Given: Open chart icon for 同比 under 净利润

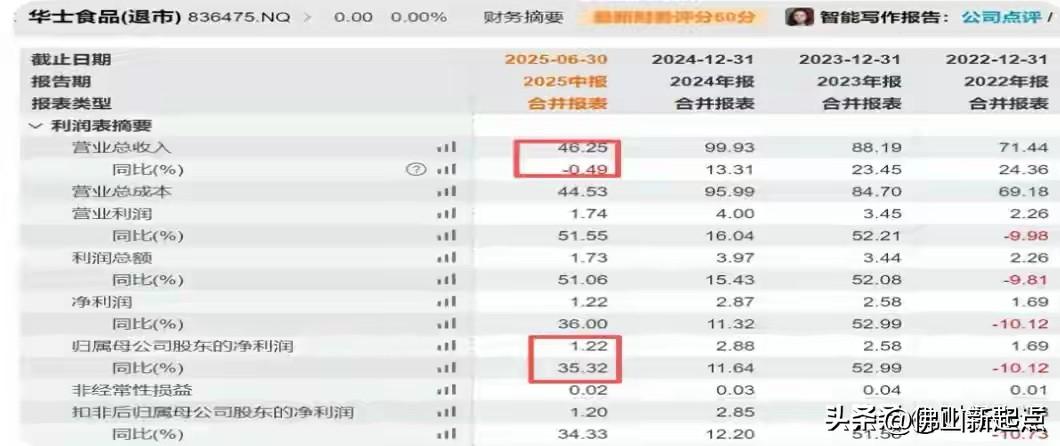Looking at the screenshot, I should pyautogui.click(x=446, y=324).
